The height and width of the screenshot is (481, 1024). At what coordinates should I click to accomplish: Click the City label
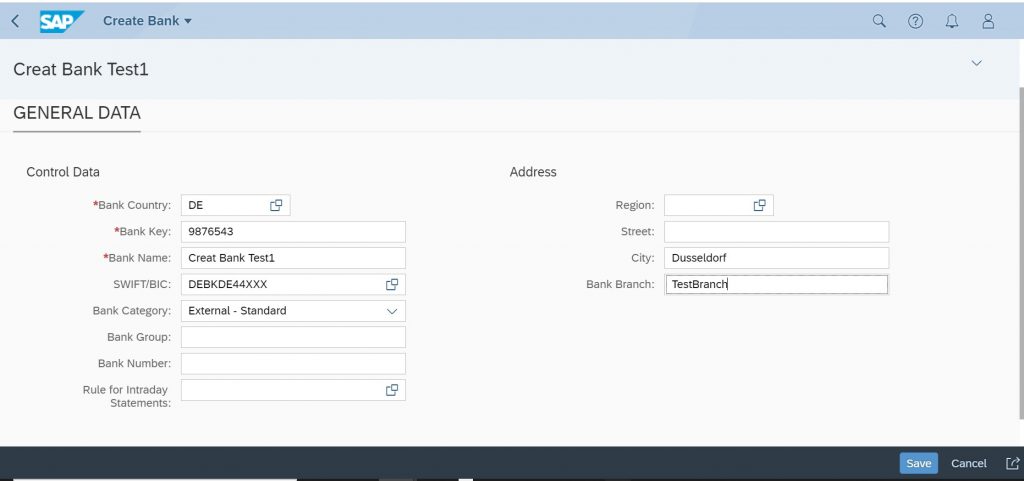[x=643, y=258]
